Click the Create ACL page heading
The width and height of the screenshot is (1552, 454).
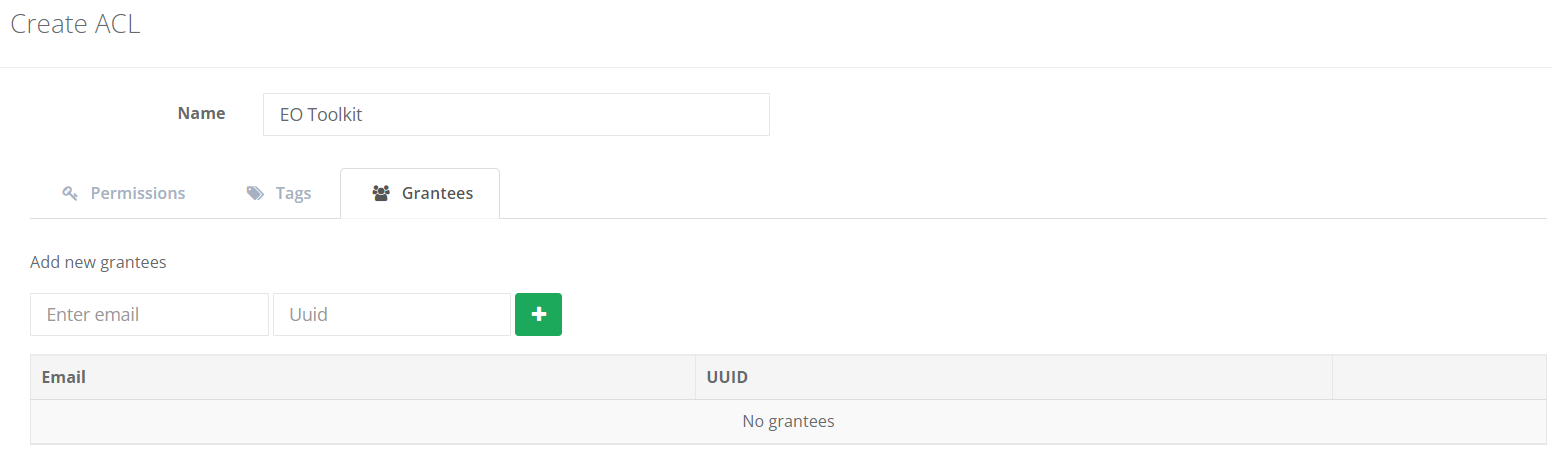tap(75, 25)
